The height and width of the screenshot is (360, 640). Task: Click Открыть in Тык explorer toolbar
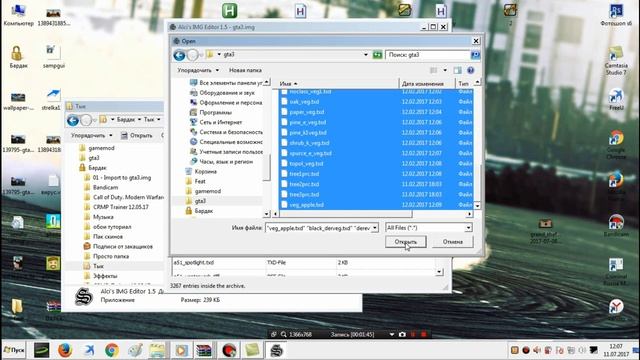click(137, 136)
